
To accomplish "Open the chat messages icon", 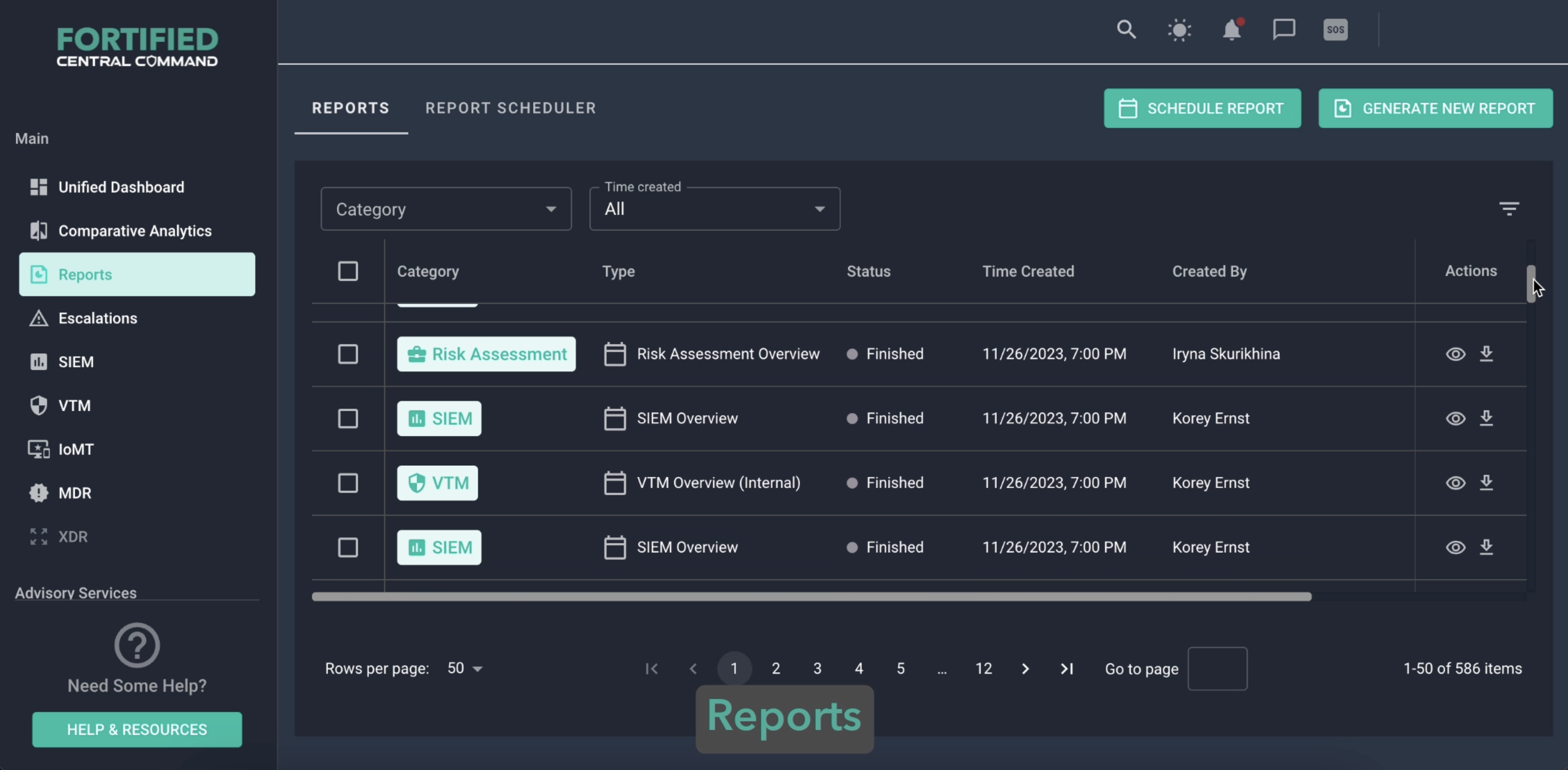I will pos(1284,29).
